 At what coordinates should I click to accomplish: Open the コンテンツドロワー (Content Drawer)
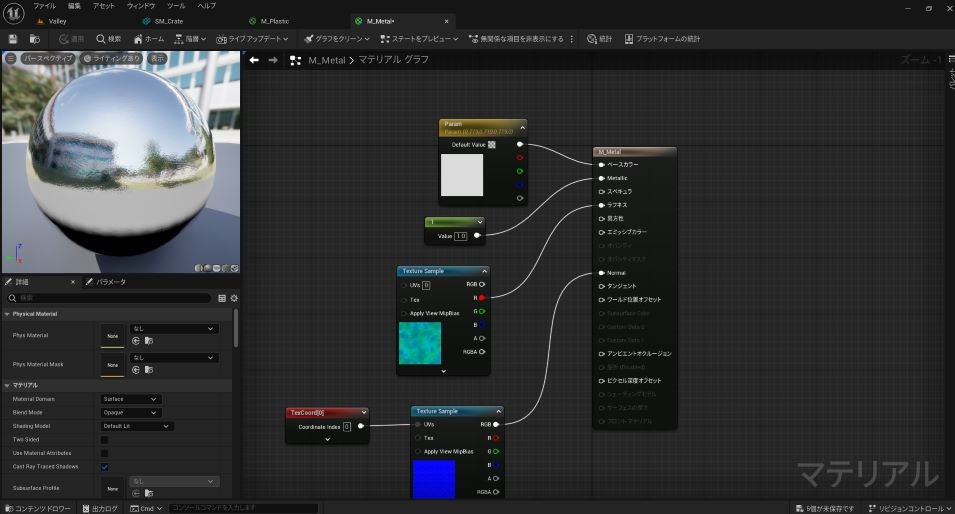coord(38,509)
